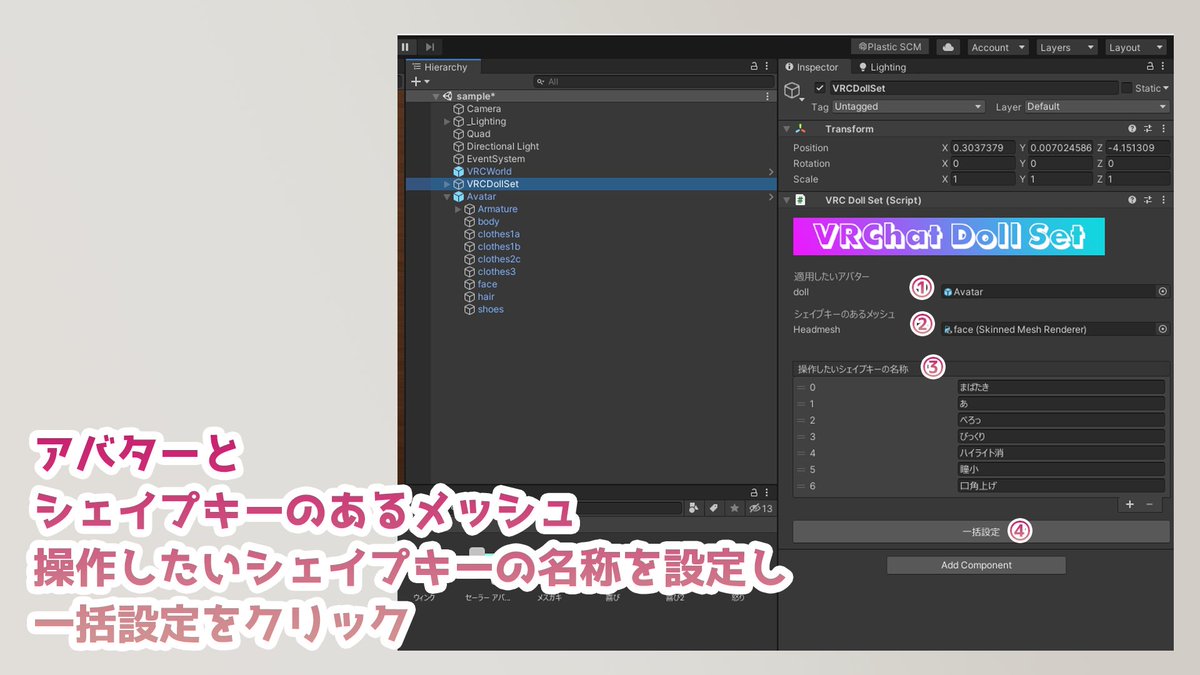
Task: Open VRC Doll Set preset settings icon
Action: pyautogui.click(x=1148, y=200)
